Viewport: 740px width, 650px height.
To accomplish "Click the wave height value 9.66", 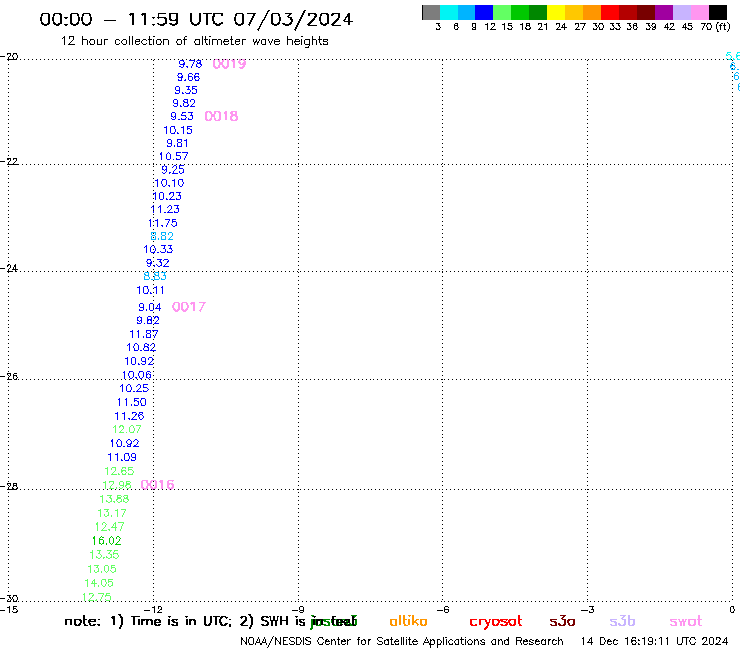I will coord(188,77).
